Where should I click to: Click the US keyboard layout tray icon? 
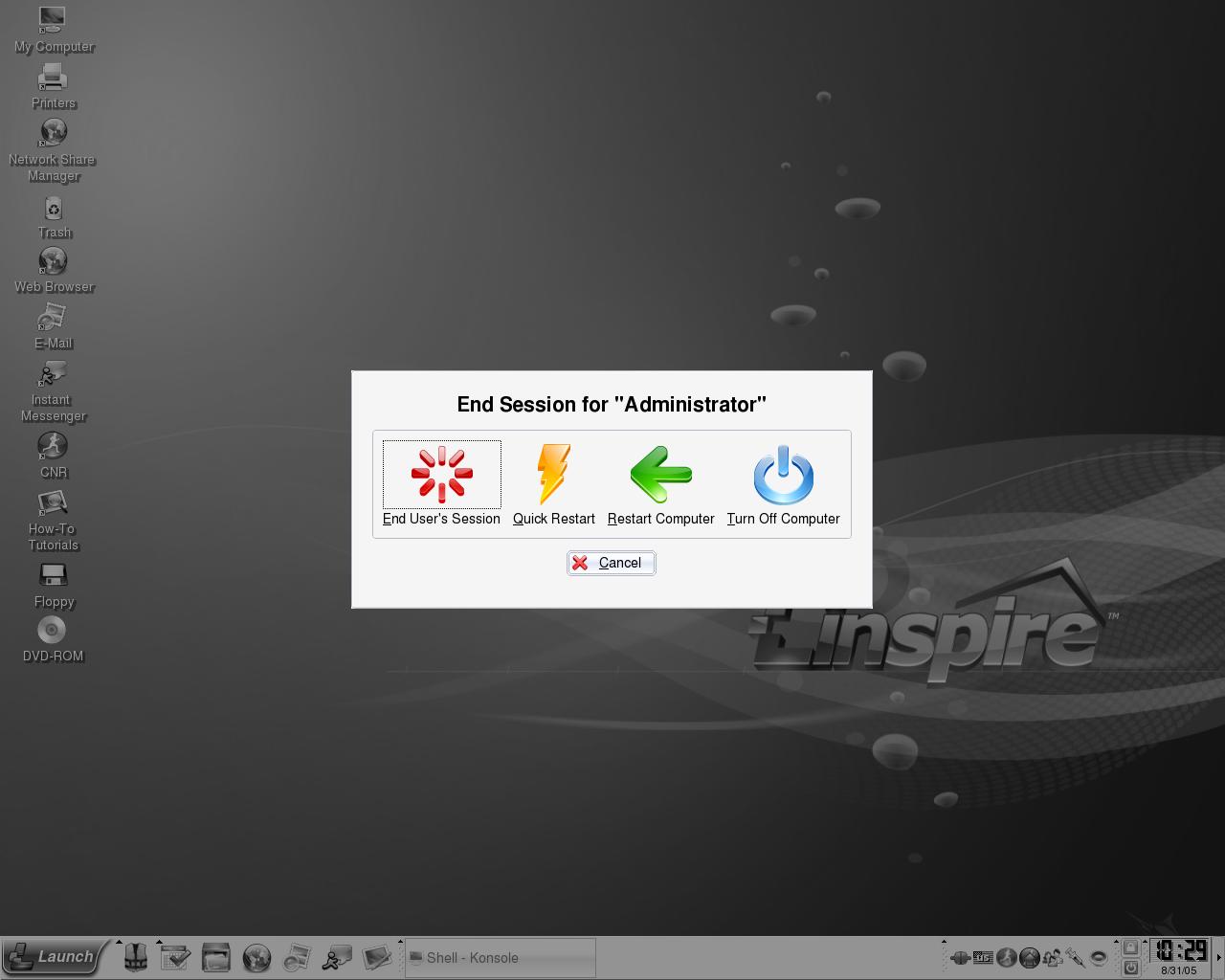click(983, 957)
